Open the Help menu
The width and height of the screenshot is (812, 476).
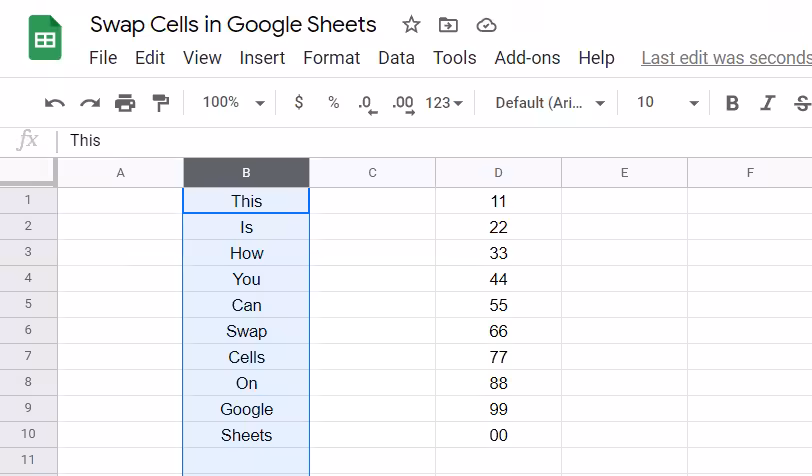click(x=597, y=57)
